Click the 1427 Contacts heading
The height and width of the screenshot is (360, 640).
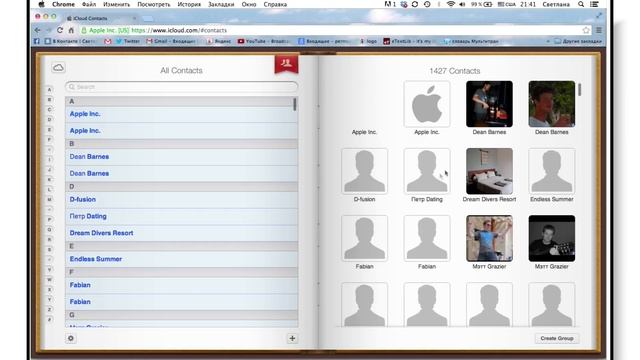tap(454, 71)
